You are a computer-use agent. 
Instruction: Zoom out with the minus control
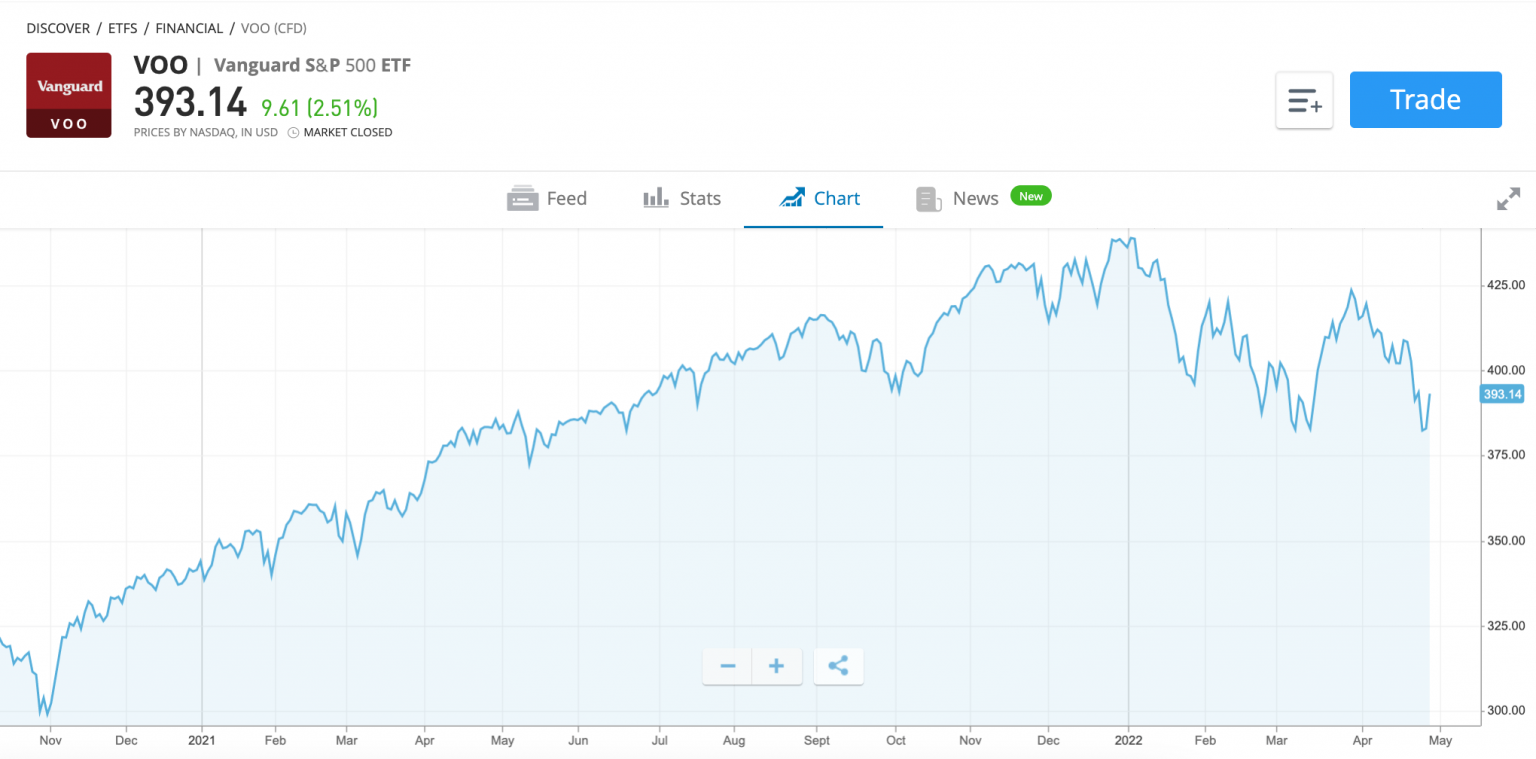[726, 665]
